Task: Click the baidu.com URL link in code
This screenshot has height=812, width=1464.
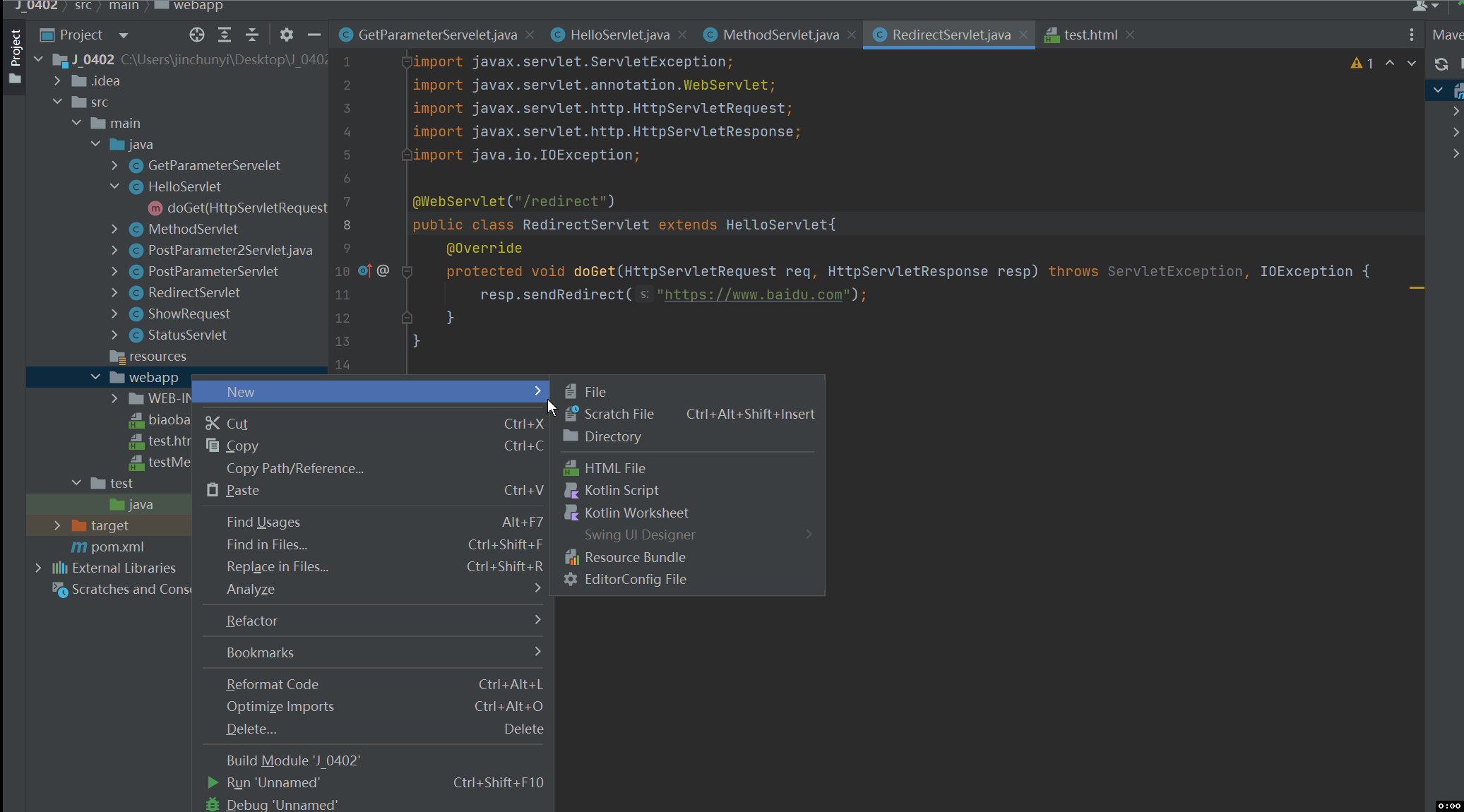Action: tap(753, 294)
